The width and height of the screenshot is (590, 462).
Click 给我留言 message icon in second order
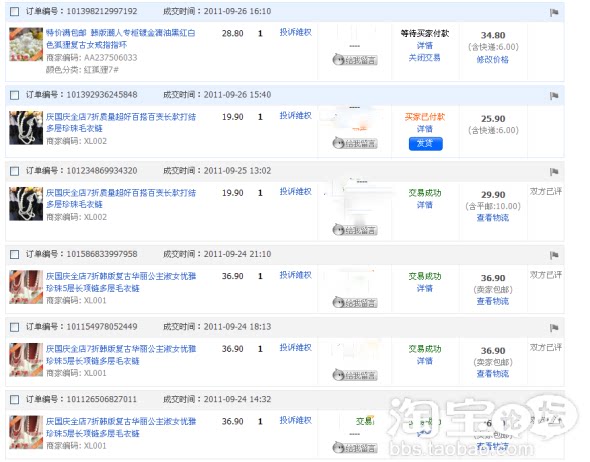click(355, 143)
